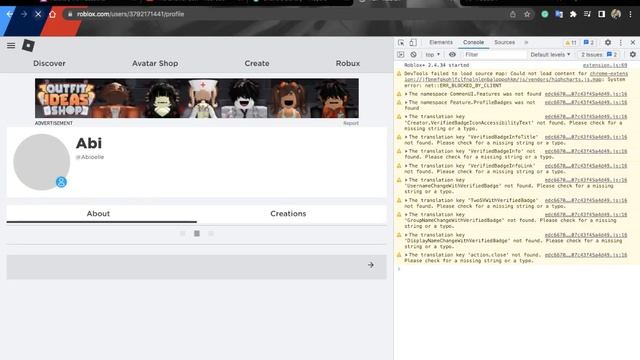Open the green circle extension
640x360 pixels.
pyautogui.click(x=544, y=14)
